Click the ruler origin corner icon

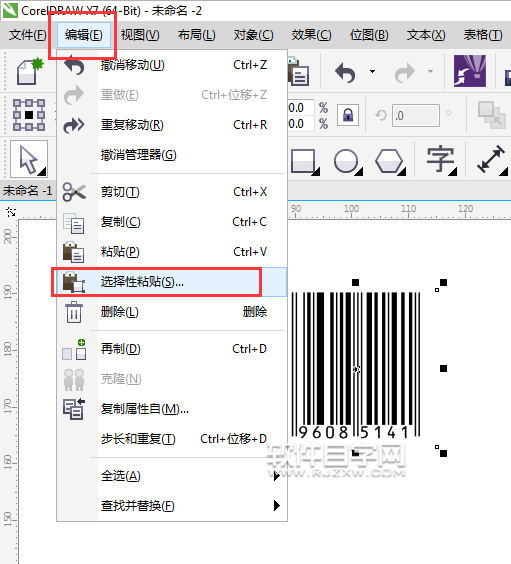(x=11, y=212)
